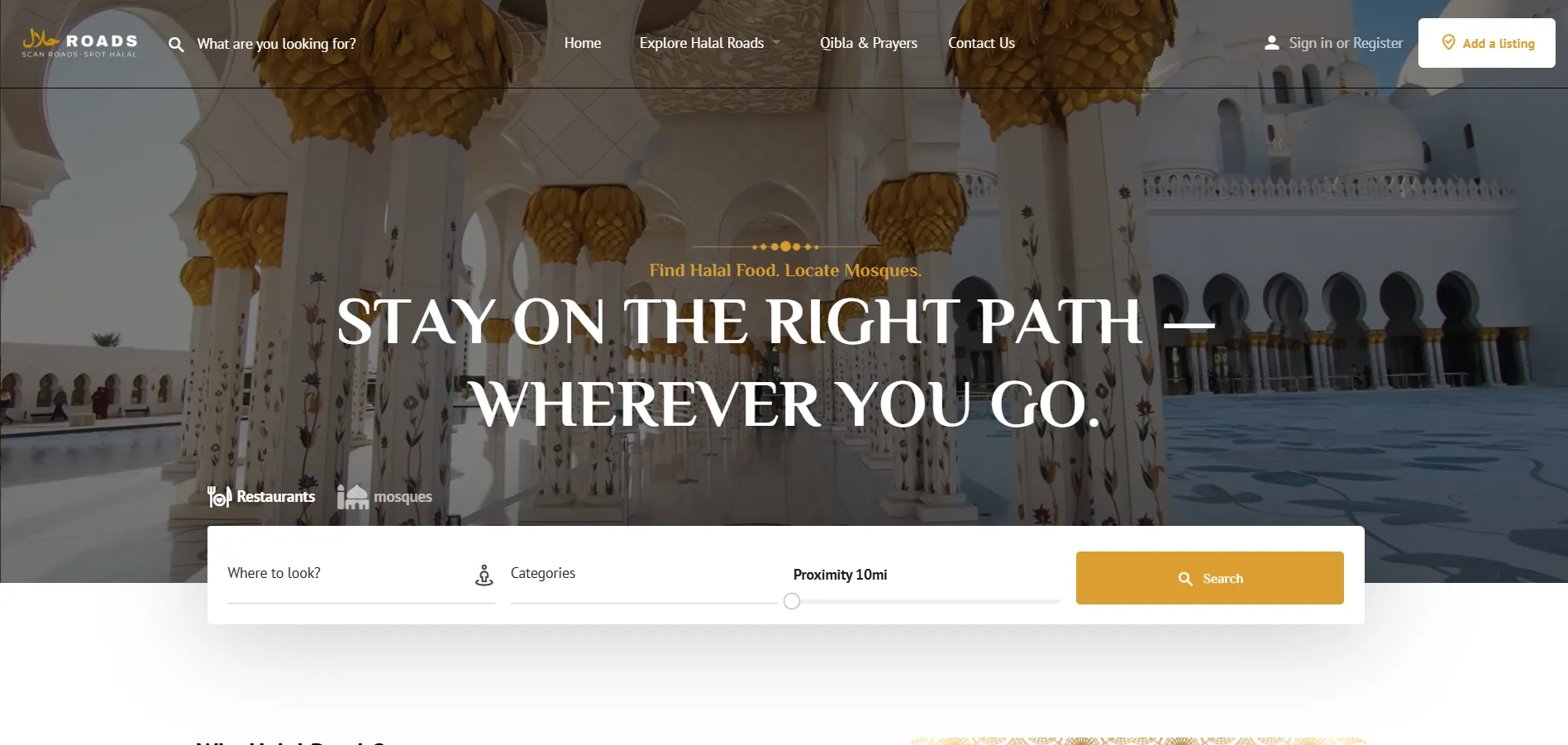Select the Restaurants fork-and-plate icon

click(x=219, y=496)
